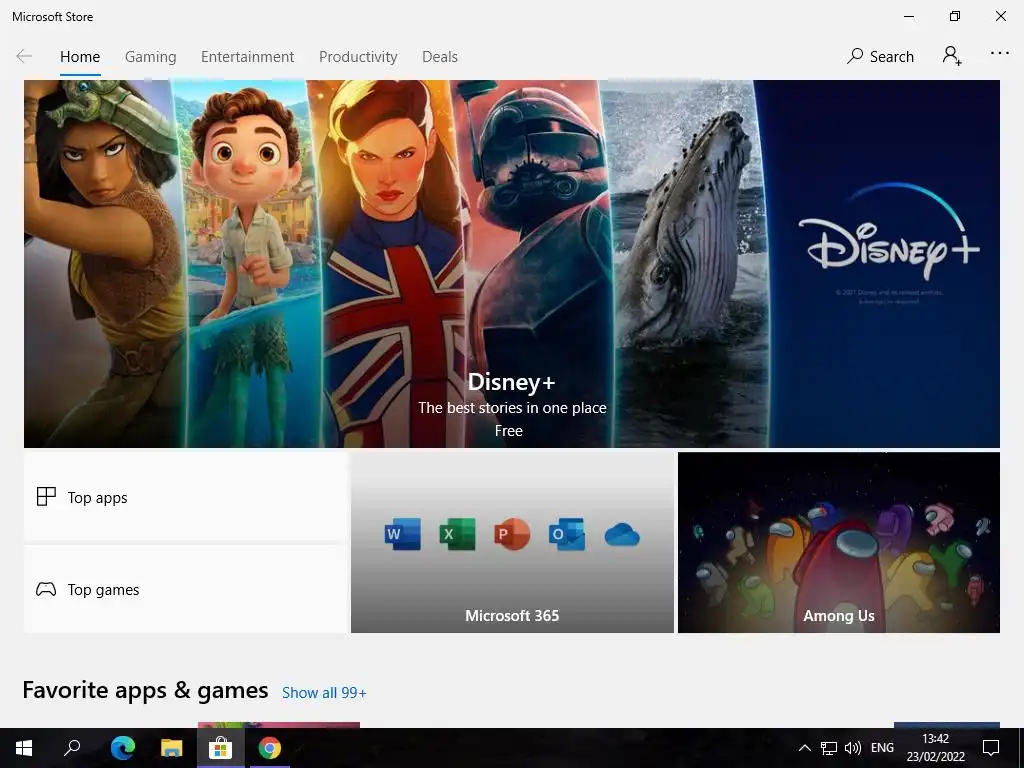Open the Home tab
The image size is (1024, 768).
[x=80, y=57]
